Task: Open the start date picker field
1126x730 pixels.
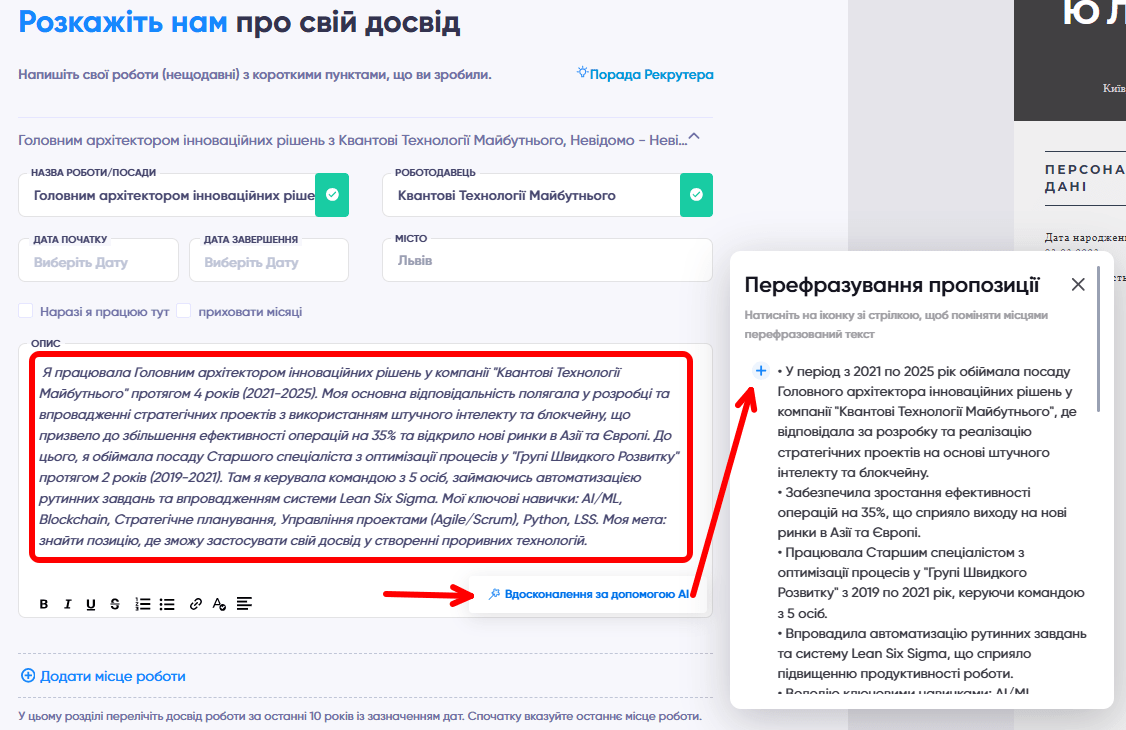Action: tap(98, 262)
